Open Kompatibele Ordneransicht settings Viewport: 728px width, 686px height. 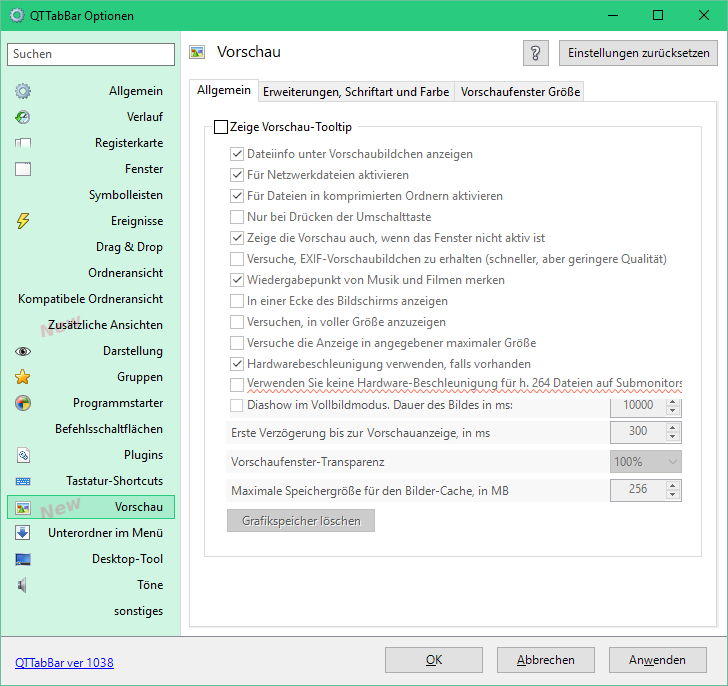(x=91, y=299)
